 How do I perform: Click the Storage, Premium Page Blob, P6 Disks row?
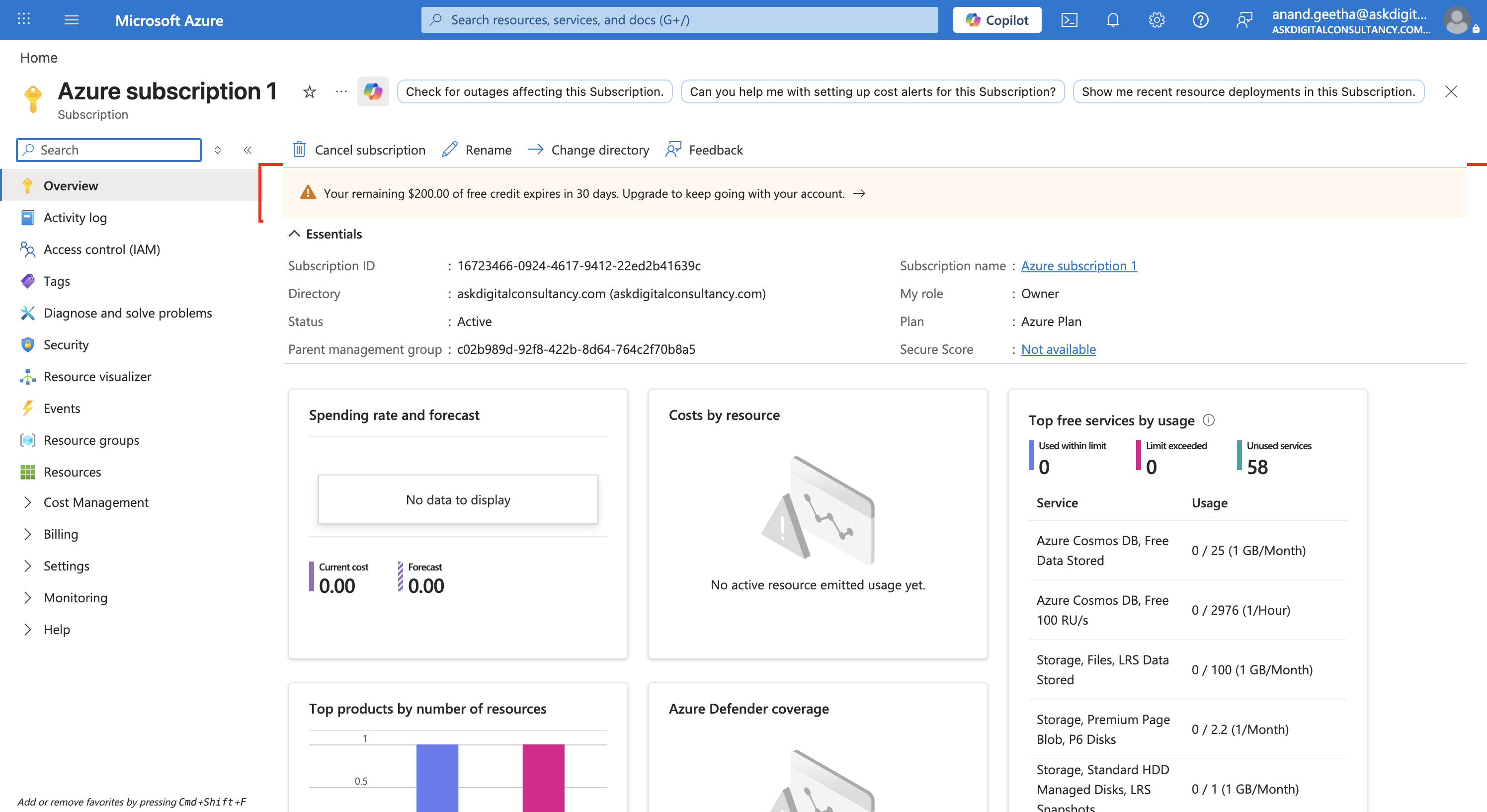(1187, 729)
